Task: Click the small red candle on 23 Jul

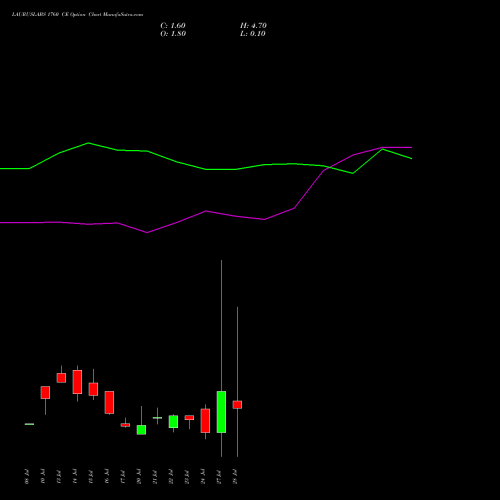Action: 189,418
